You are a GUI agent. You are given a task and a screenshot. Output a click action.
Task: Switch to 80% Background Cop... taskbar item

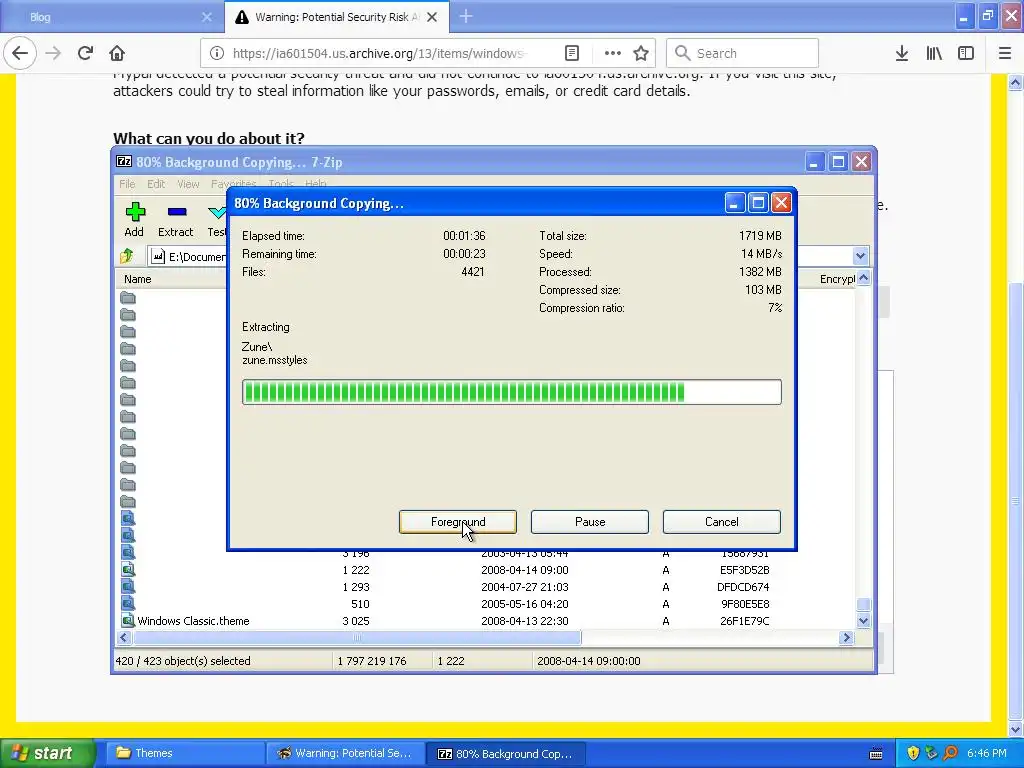click(x=505, y=753)
